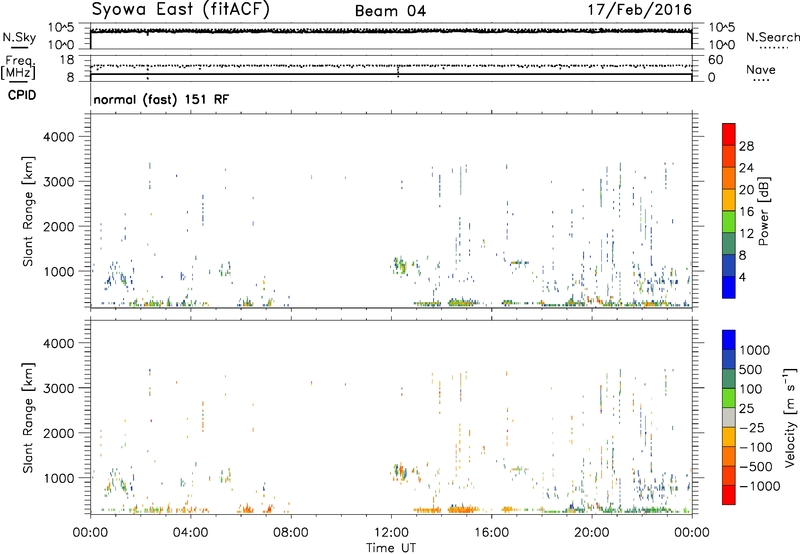Click the '4000' tick on power panel
This screenshot has width=800, height=554.
click(58, 137)
